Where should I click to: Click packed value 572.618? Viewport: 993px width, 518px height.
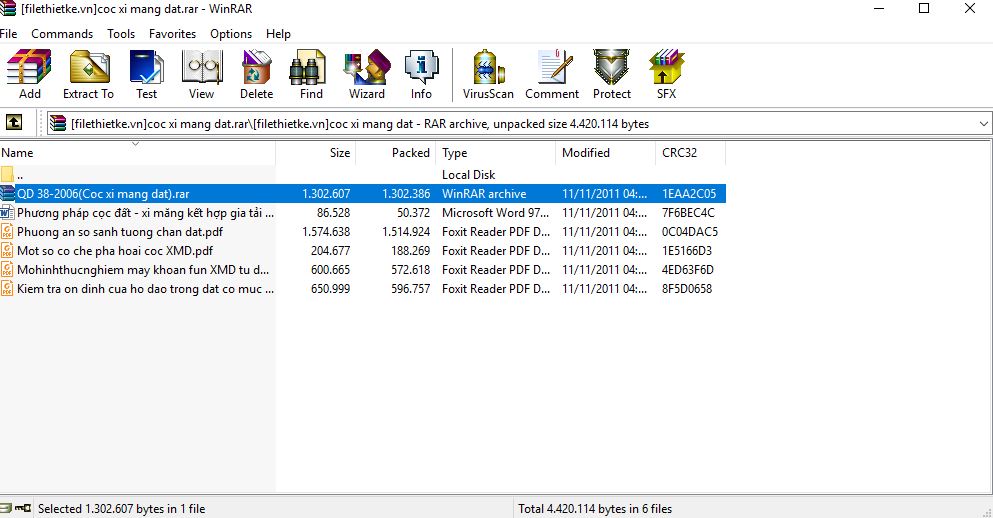click(410, 270)
